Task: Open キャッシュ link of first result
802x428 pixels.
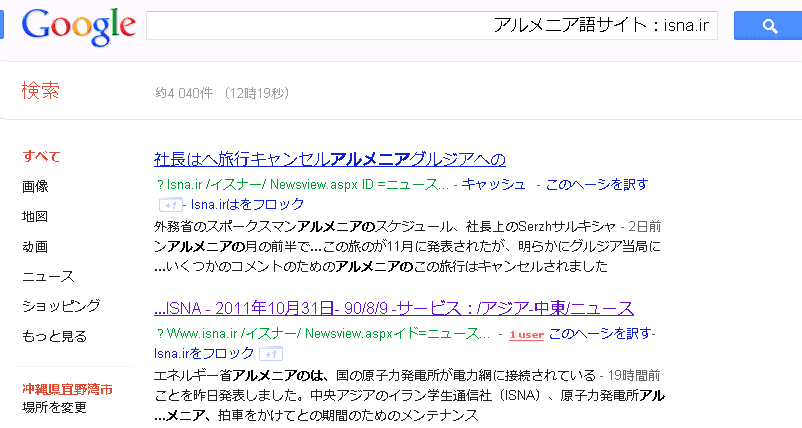Action: 494,184
